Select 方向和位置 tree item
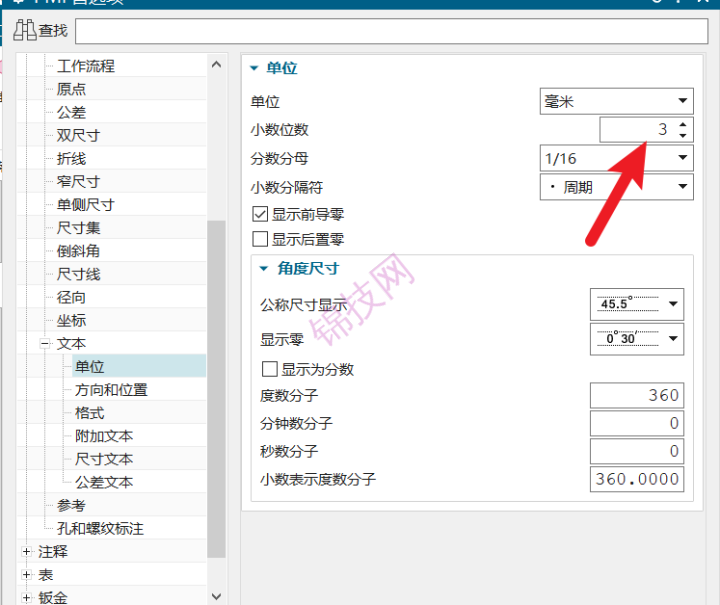Image resolution: width=720 pixels, height=605 pixels. coord(112,390)
